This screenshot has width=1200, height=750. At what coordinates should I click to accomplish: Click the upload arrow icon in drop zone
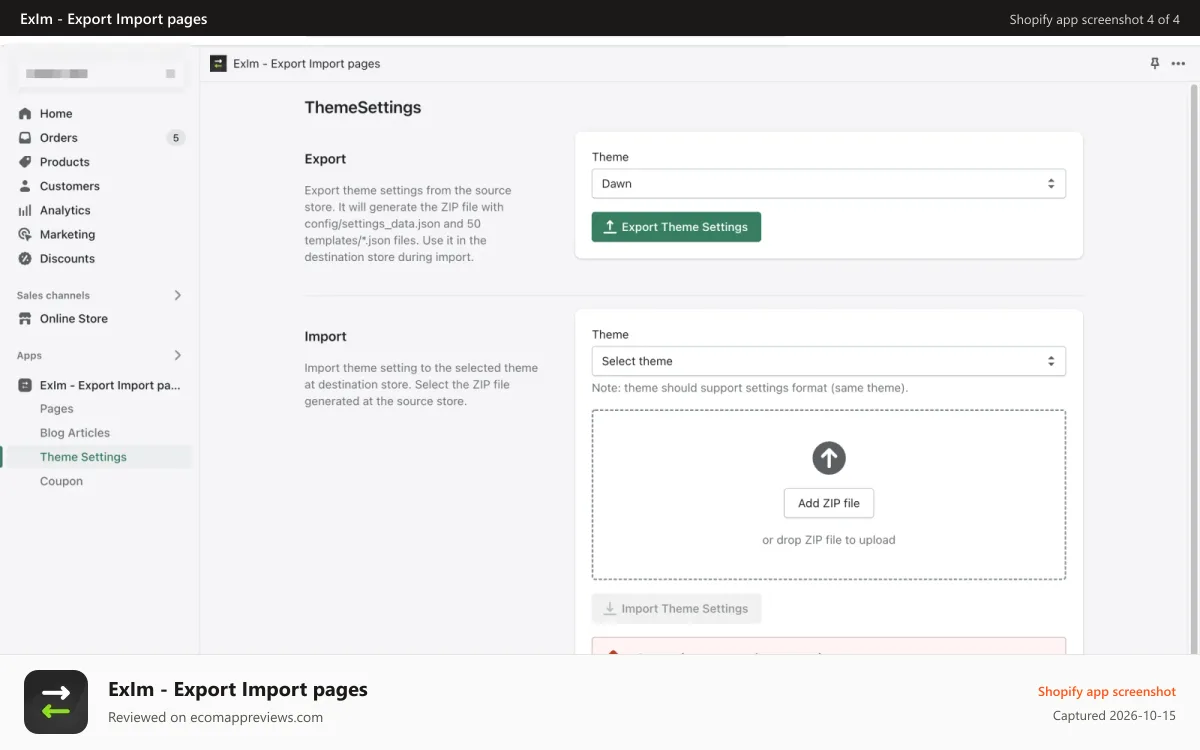tap(828, 458)
